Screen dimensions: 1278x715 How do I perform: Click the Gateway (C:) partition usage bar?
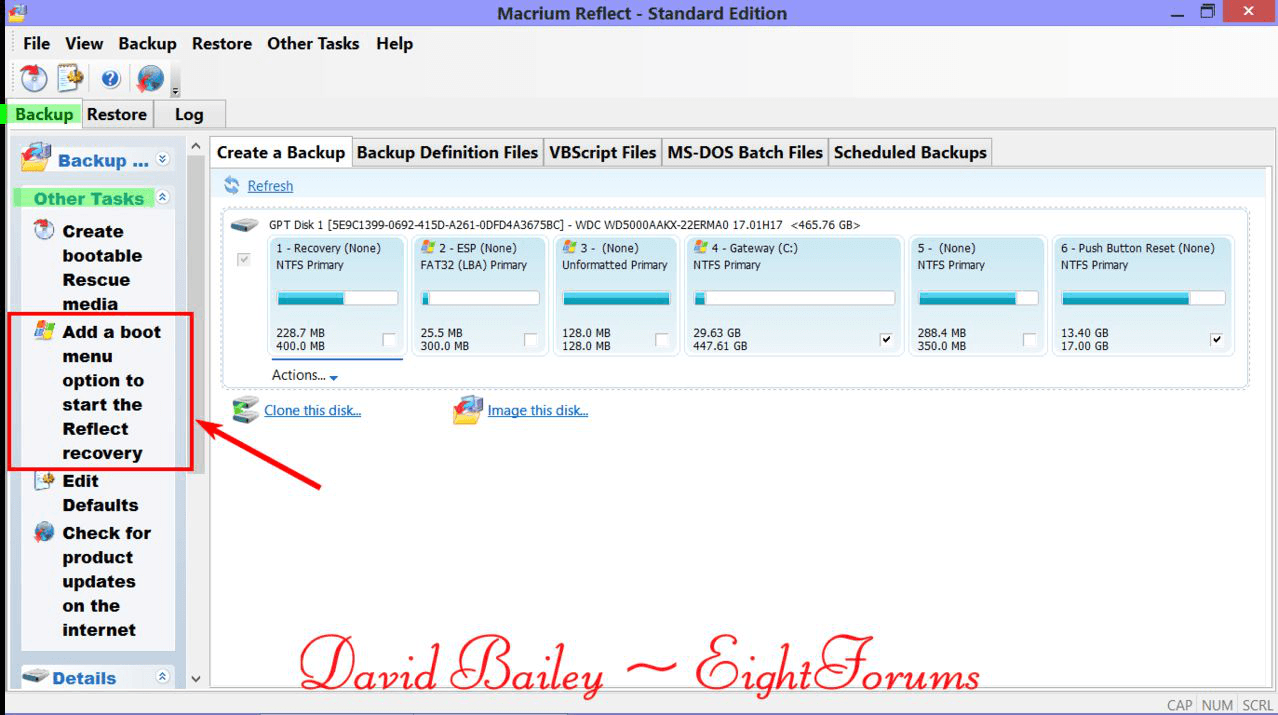pos(794,298)
